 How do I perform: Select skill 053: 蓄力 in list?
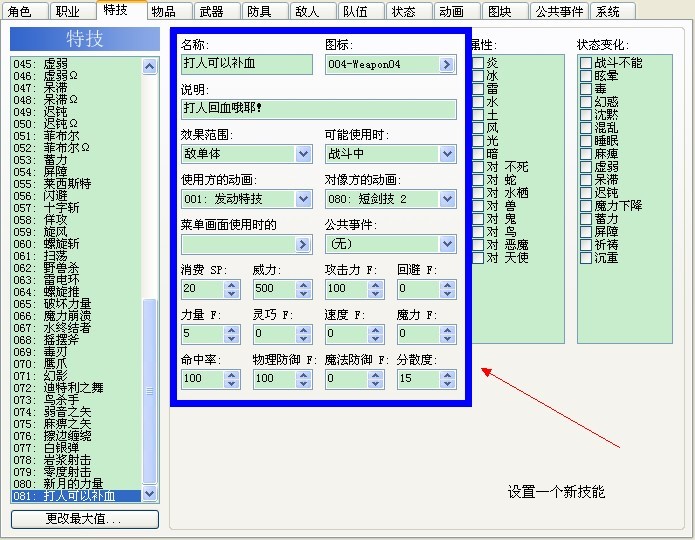pyautogui.click(x=76, y=160)
